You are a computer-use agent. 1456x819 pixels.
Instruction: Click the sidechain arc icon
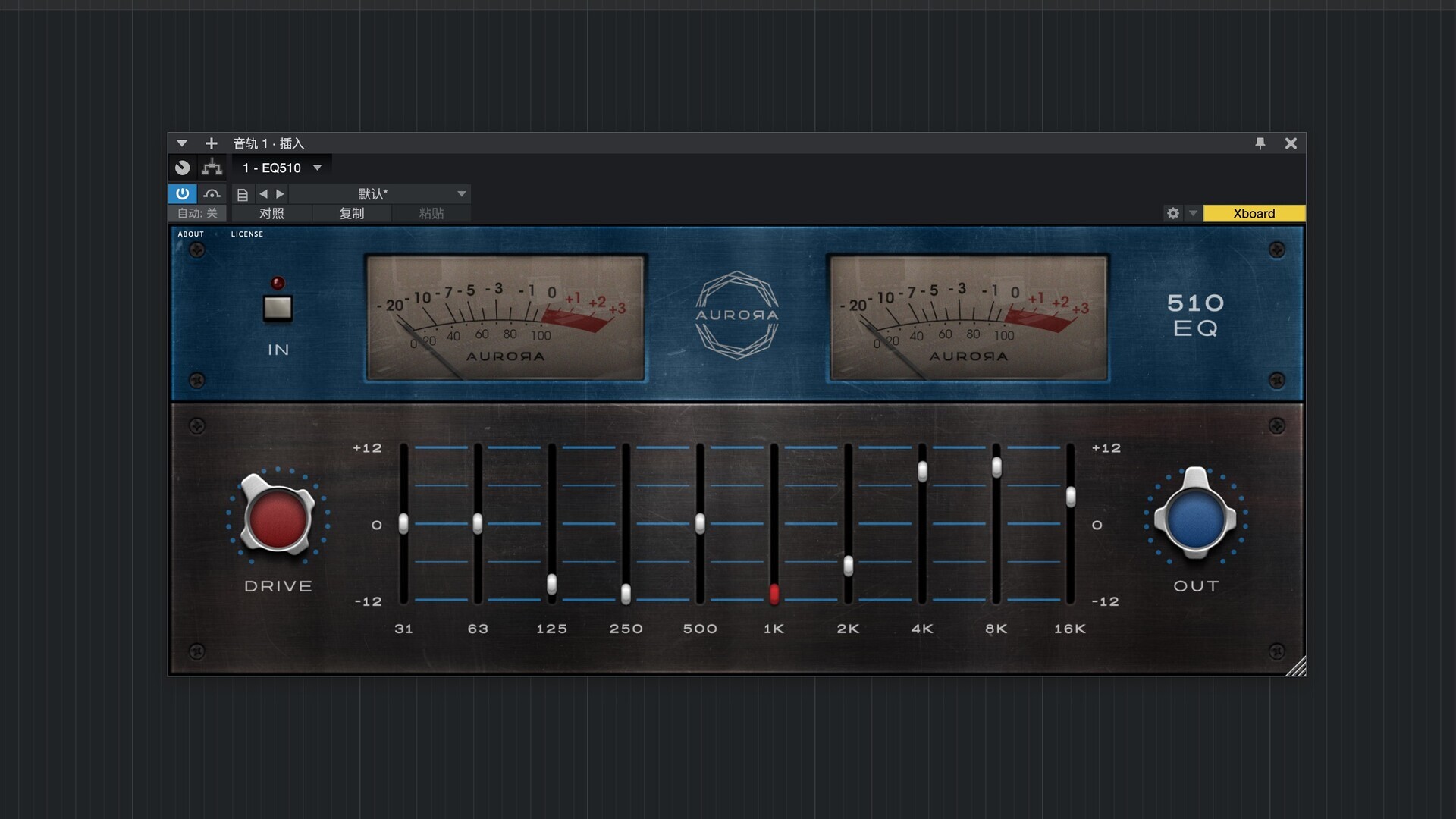tap(212, 193)
